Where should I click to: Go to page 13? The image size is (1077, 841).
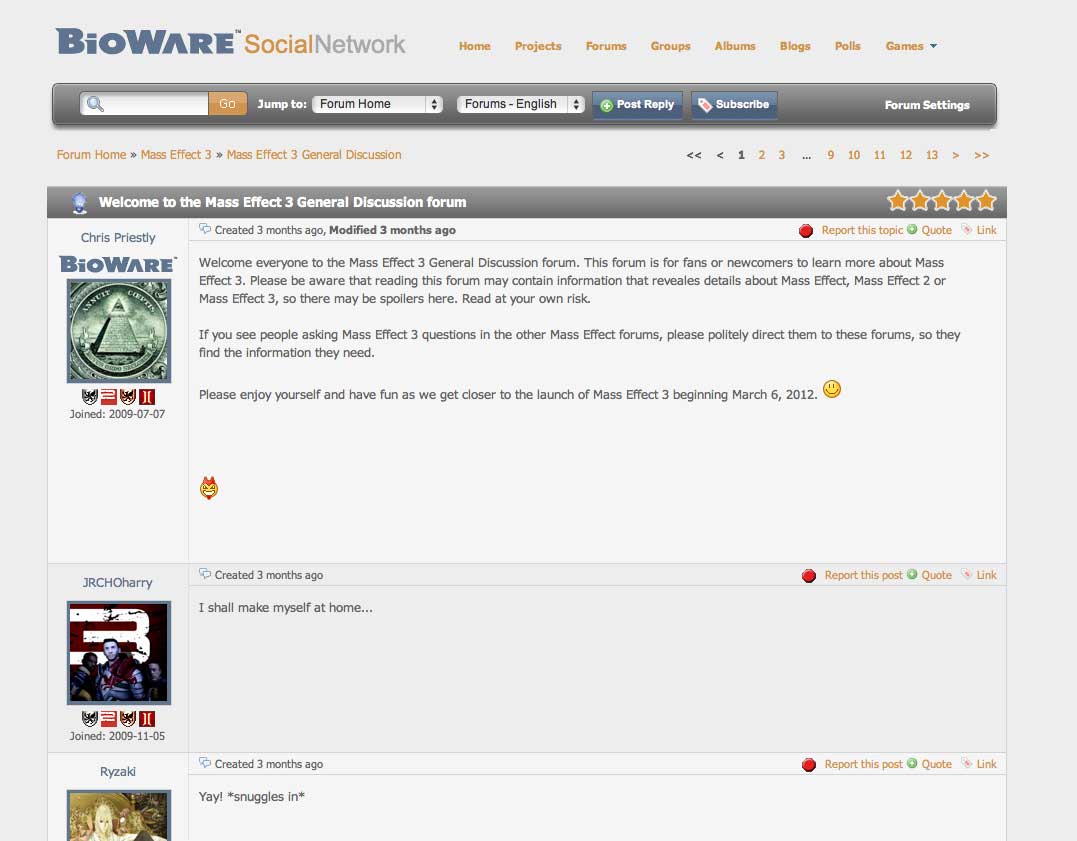931,155
